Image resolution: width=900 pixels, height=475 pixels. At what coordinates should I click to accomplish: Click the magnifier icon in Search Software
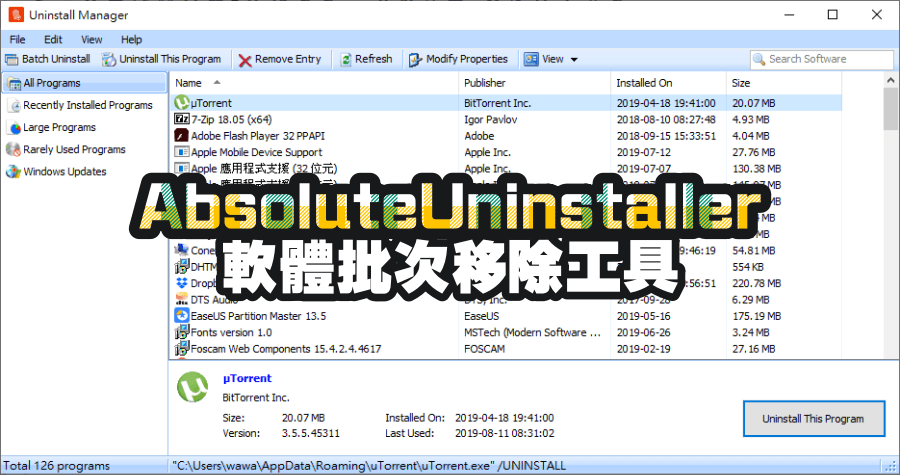click(759, 59)
